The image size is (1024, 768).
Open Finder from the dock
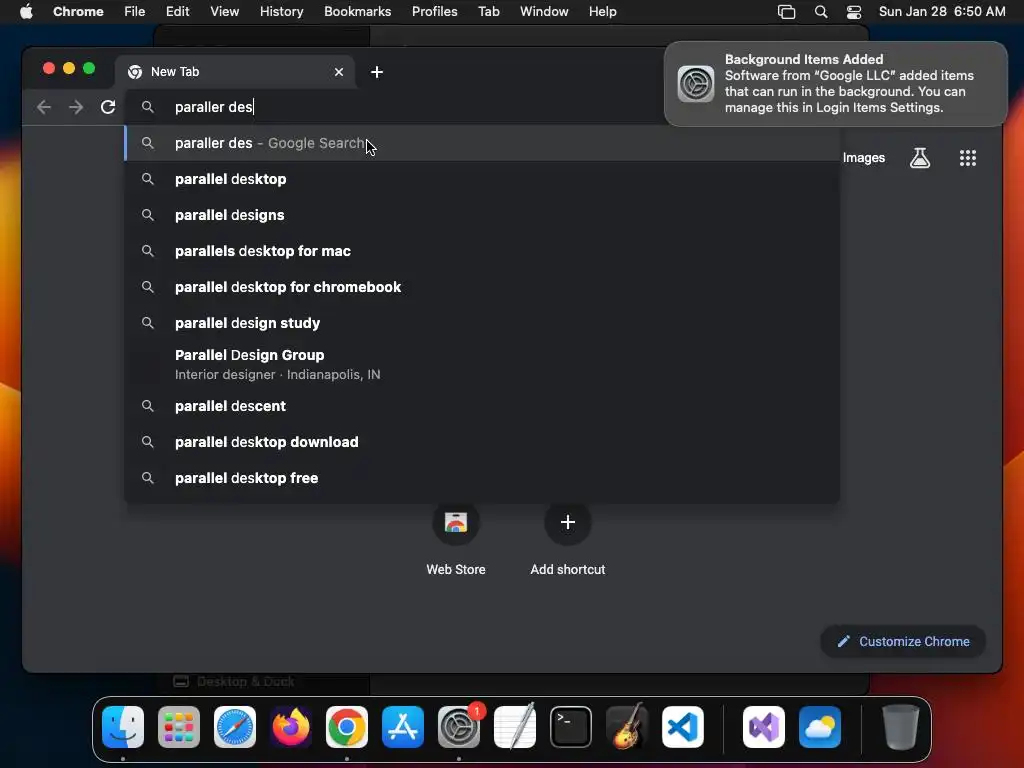click(123, 727)
